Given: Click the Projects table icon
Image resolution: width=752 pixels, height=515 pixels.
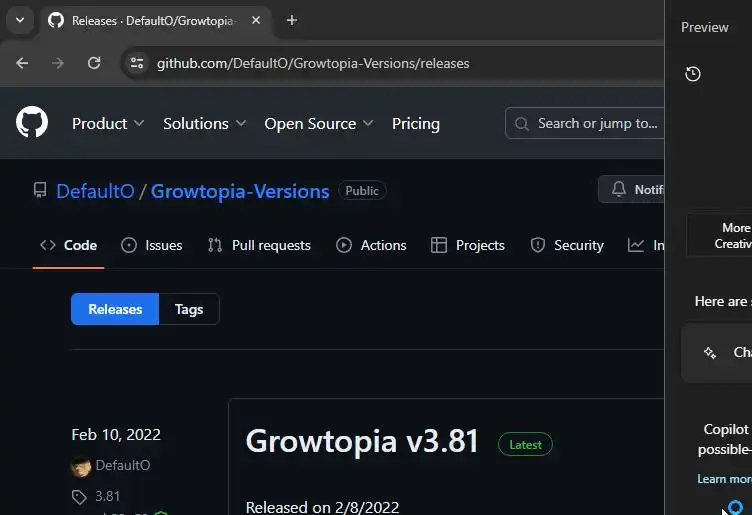Looking at the screenshot, I should pos(439,246).
